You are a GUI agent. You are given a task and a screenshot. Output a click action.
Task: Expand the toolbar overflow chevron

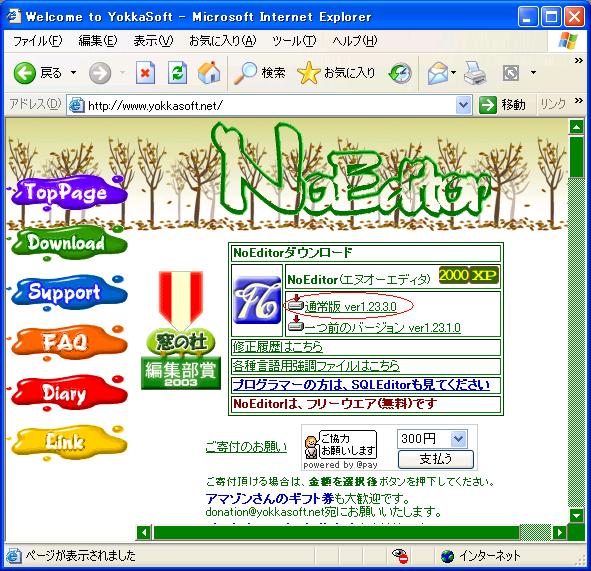(579, 61)
